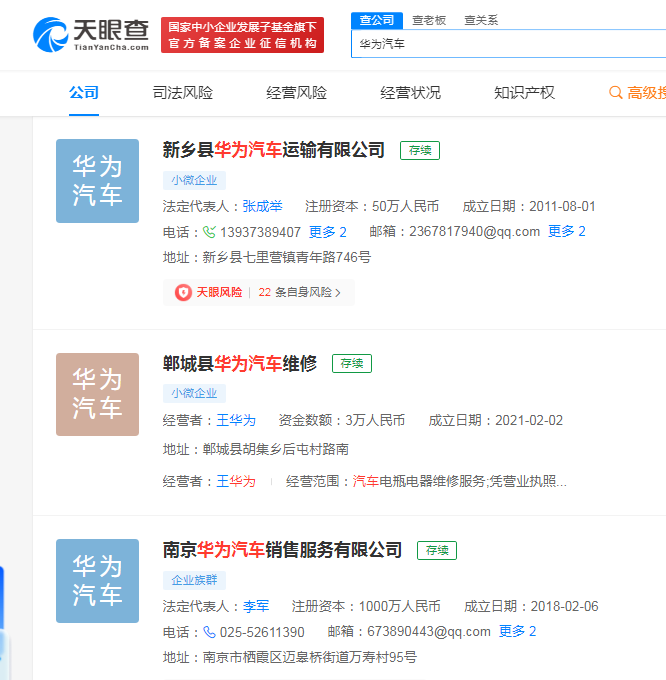This screenshot has width=666, height=680.
Task: Click blue phone icon beside 025-52611390
Action: point(209,632)
